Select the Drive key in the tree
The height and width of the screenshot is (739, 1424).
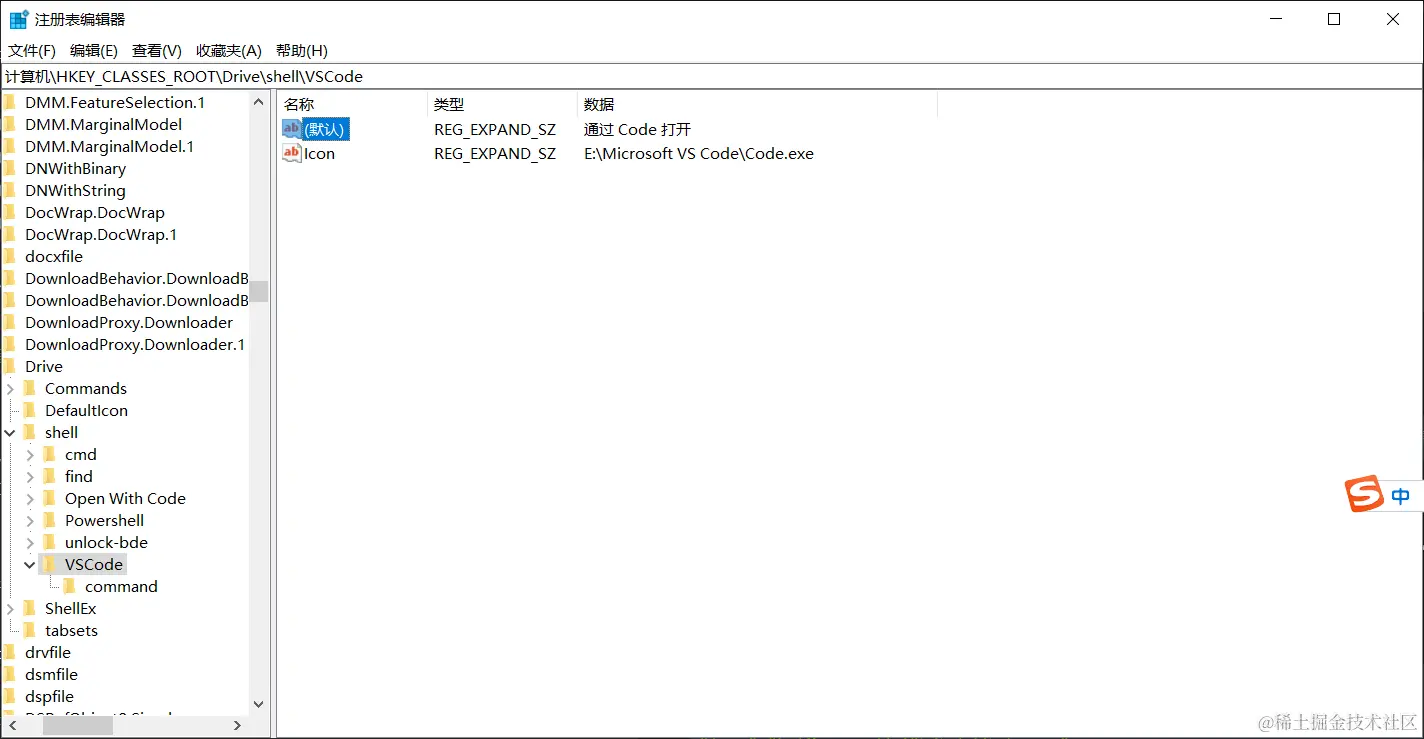coord(44,367)
